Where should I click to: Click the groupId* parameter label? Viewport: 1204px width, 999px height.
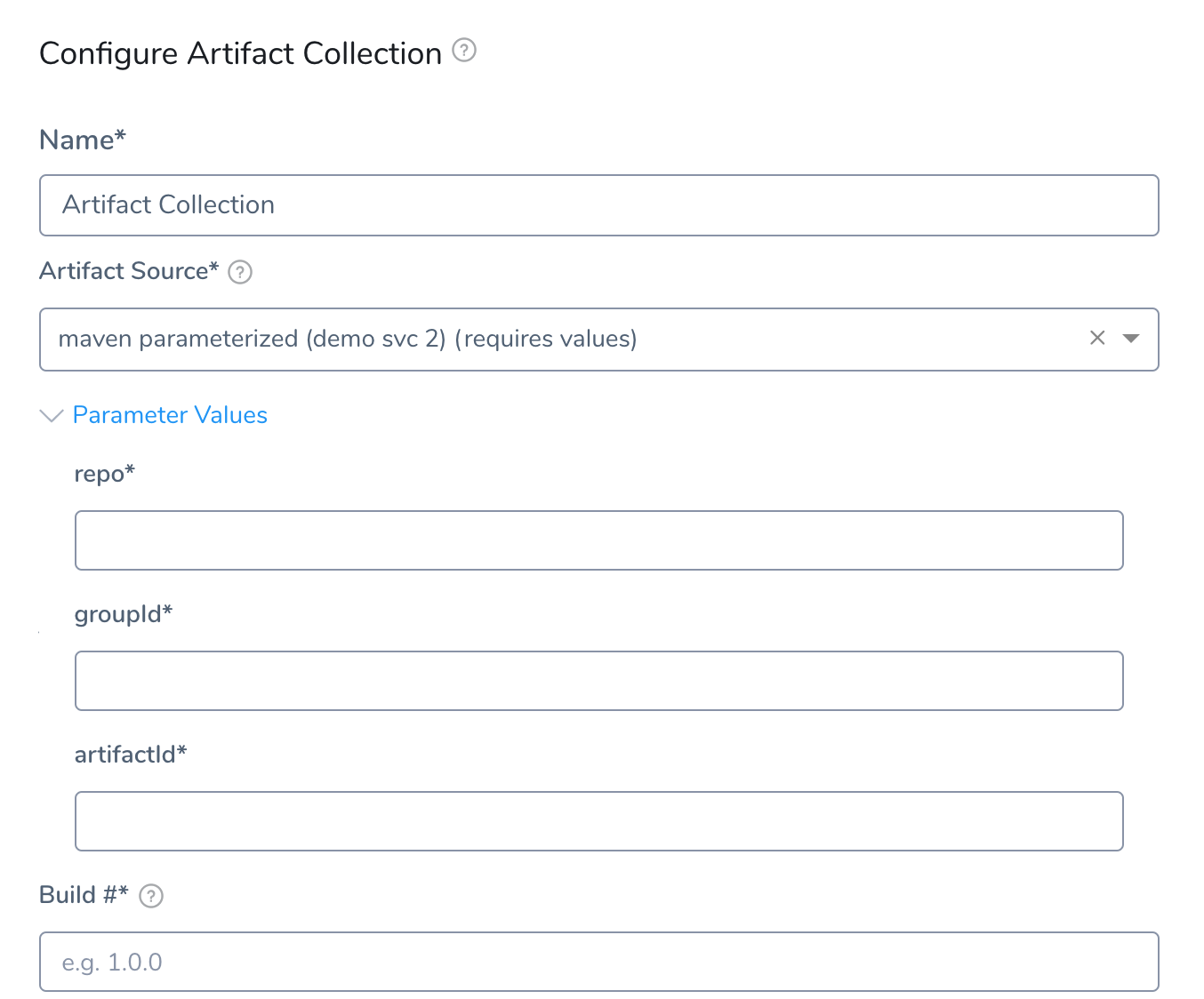[x=123, y=614]
